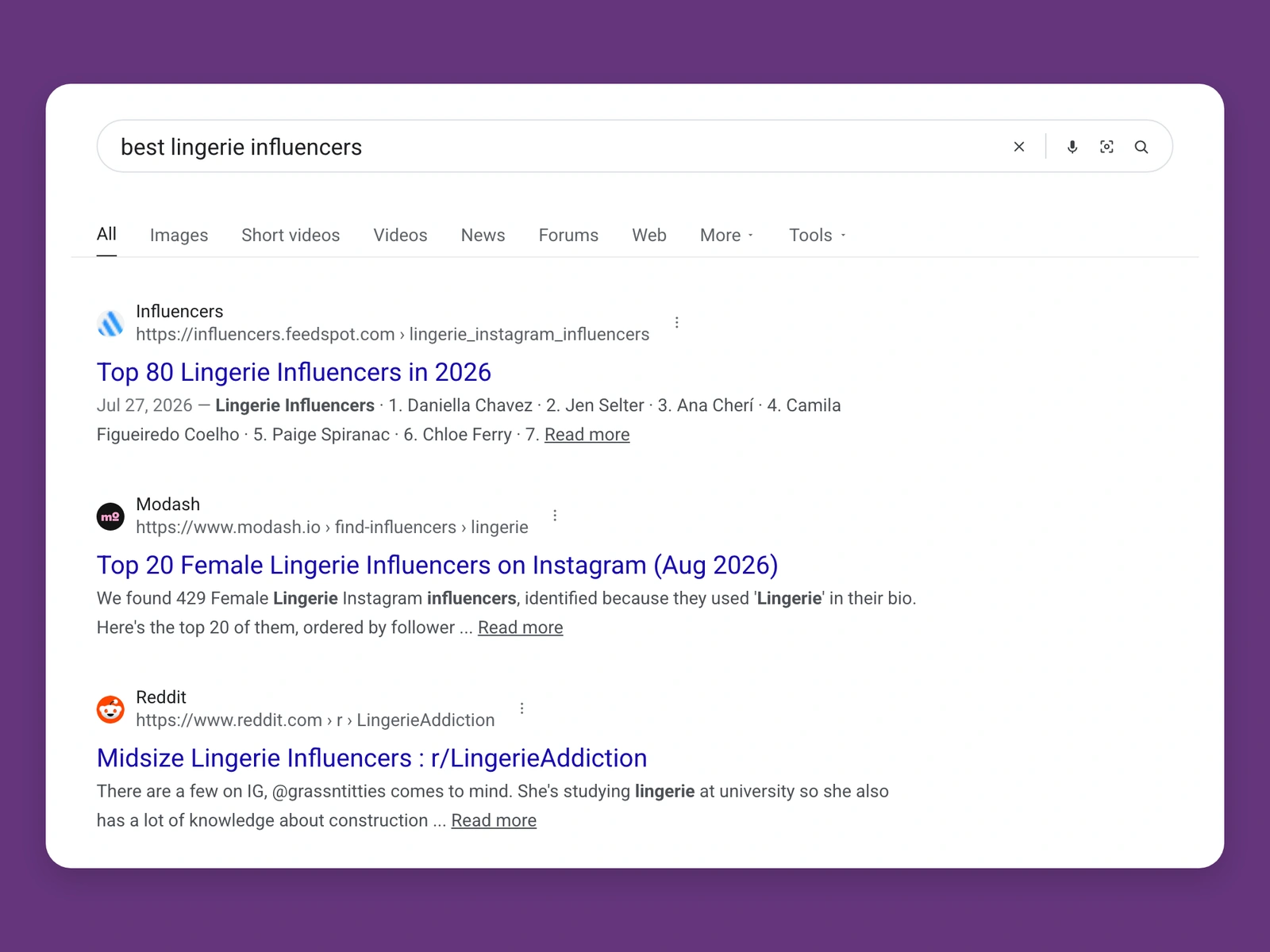Click the Reddit favicon
1270x952 pixels.
tap(110, 709)
